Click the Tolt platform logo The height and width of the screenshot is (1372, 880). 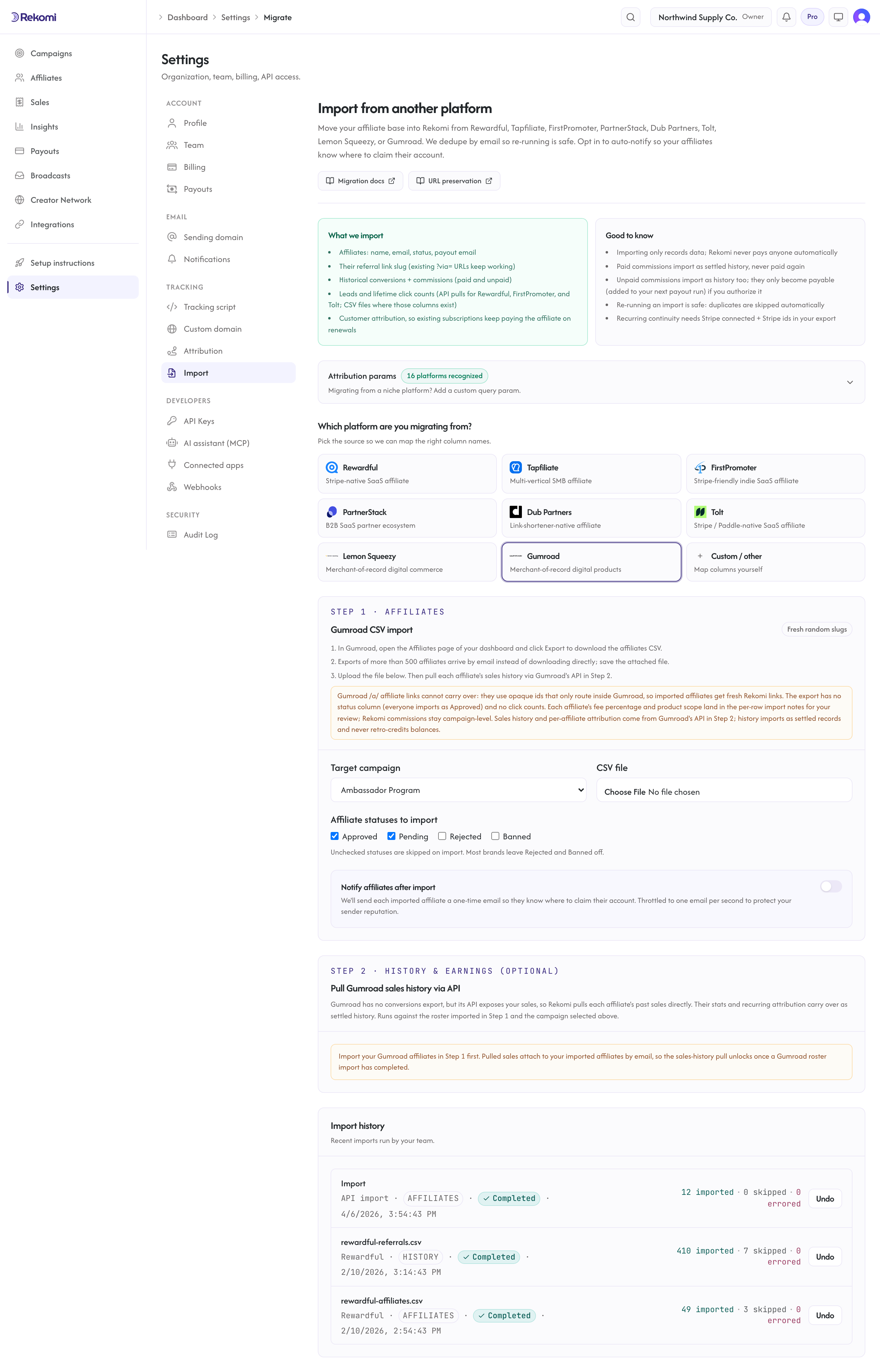(x=700, y=512)
